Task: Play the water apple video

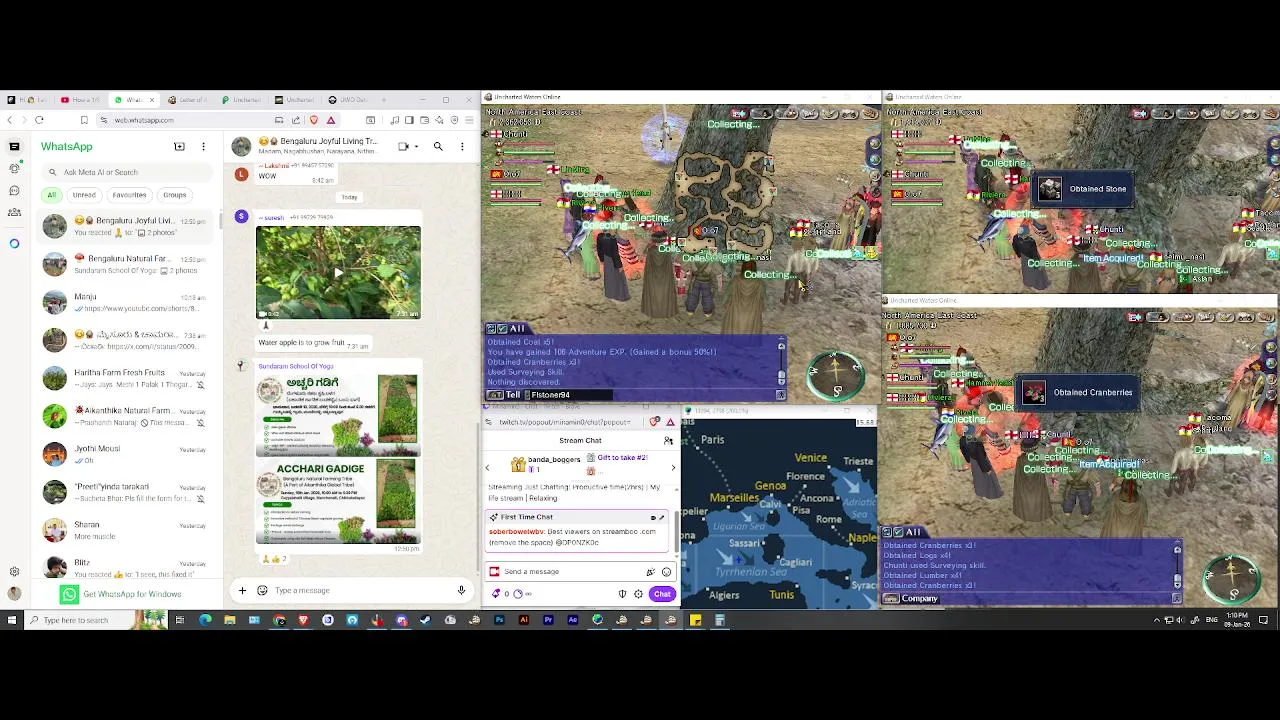Action: pos(338,272)
